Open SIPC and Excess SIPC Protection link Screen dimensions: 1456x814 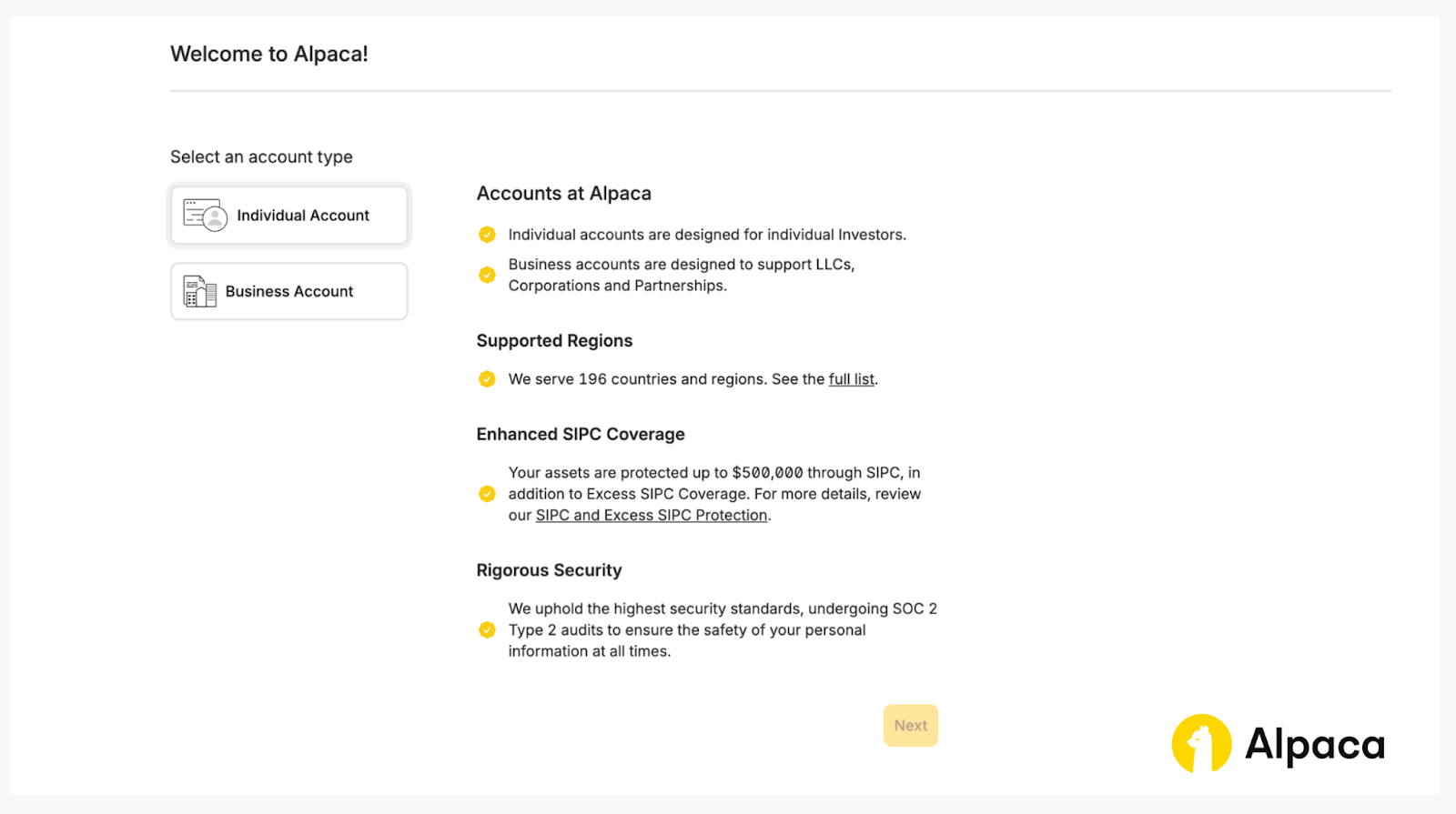pos(651,516)
